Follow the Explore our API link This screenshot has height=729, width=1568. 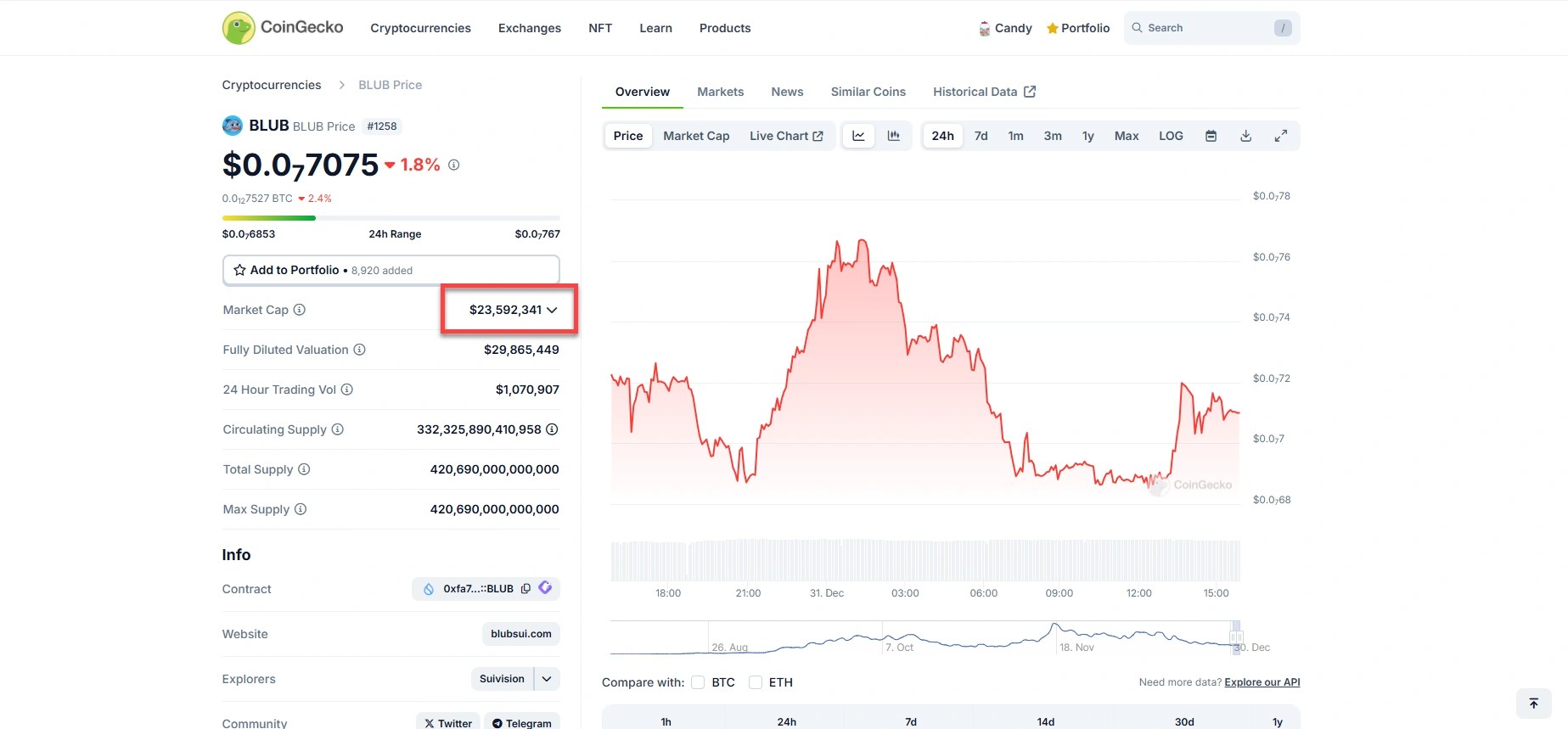[1262, 682]
